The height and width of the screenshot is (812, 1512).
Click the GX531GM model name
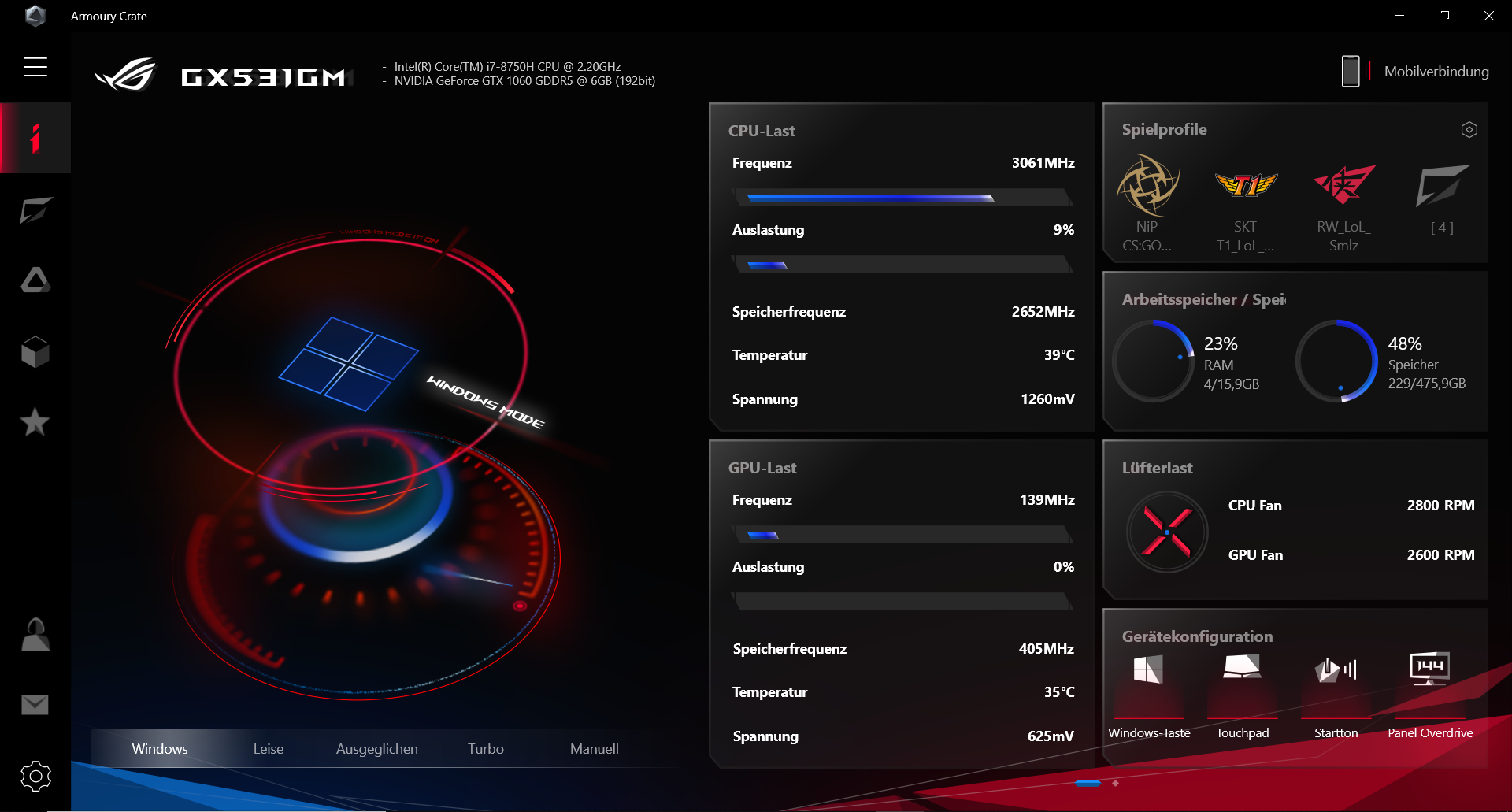(264, 77)
